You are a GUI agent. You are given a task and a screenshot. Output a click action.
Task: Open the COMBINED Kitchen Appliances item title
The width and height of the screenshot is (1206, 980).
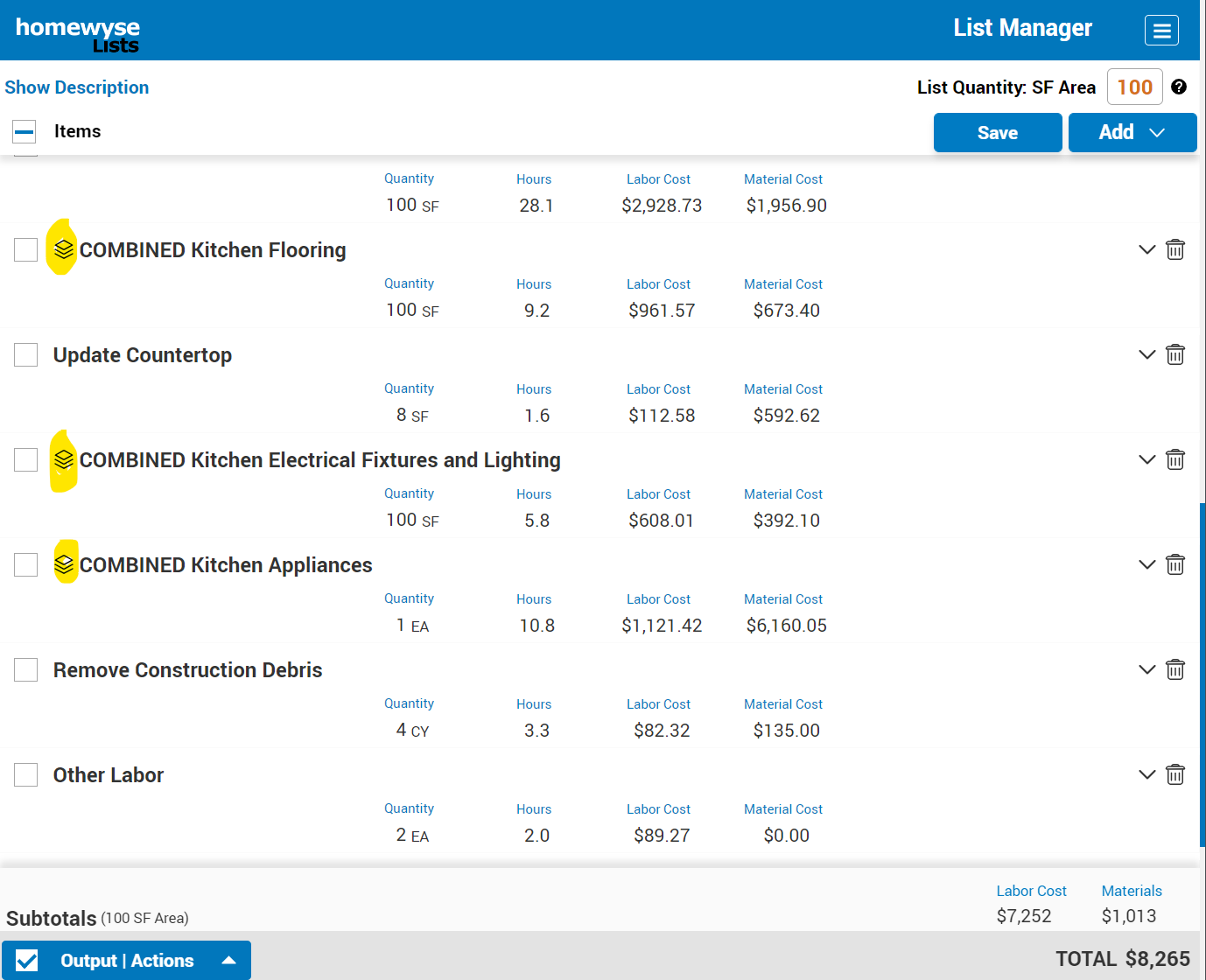226,565
